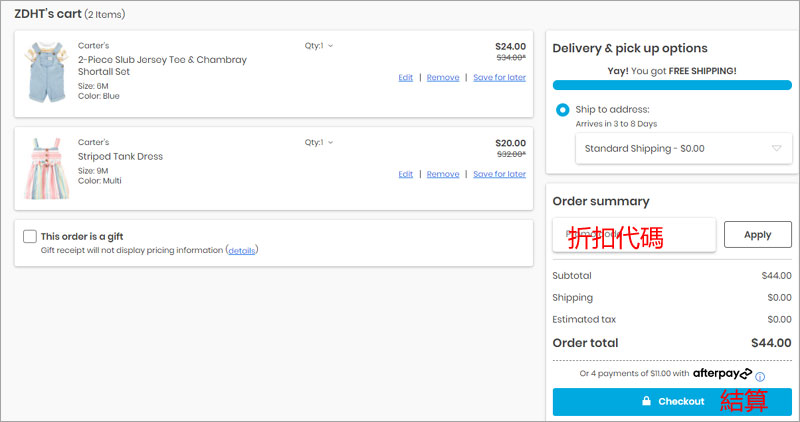800x422 pixels.
Task: Click the lock icon on Checkout button
Action: coord(646,401)
